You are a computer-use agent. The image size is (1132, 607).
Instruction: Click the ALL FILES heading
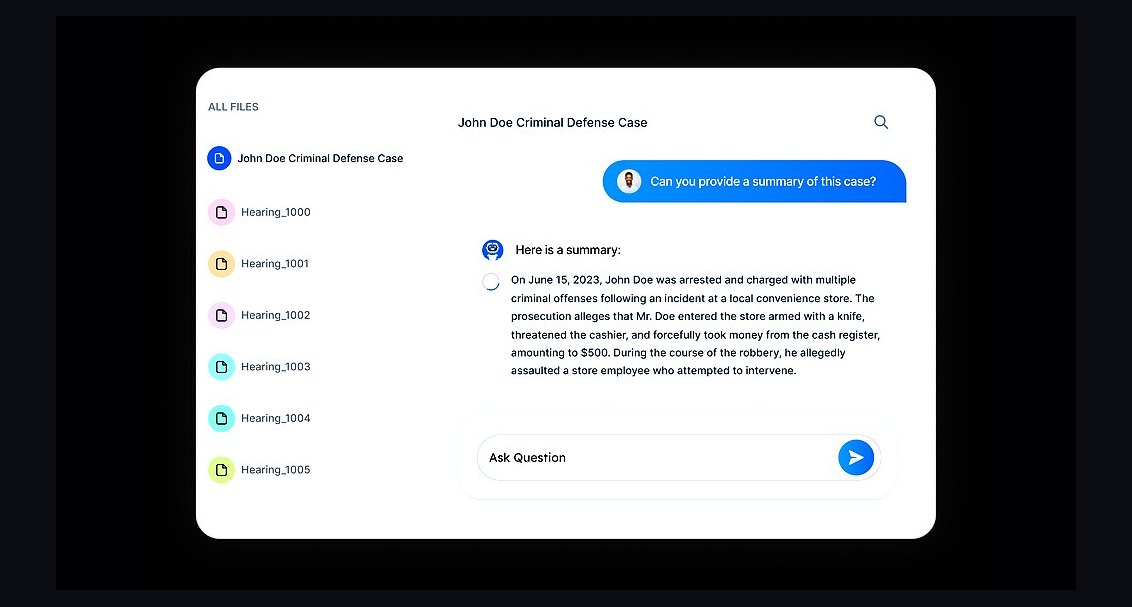point(233,107)
